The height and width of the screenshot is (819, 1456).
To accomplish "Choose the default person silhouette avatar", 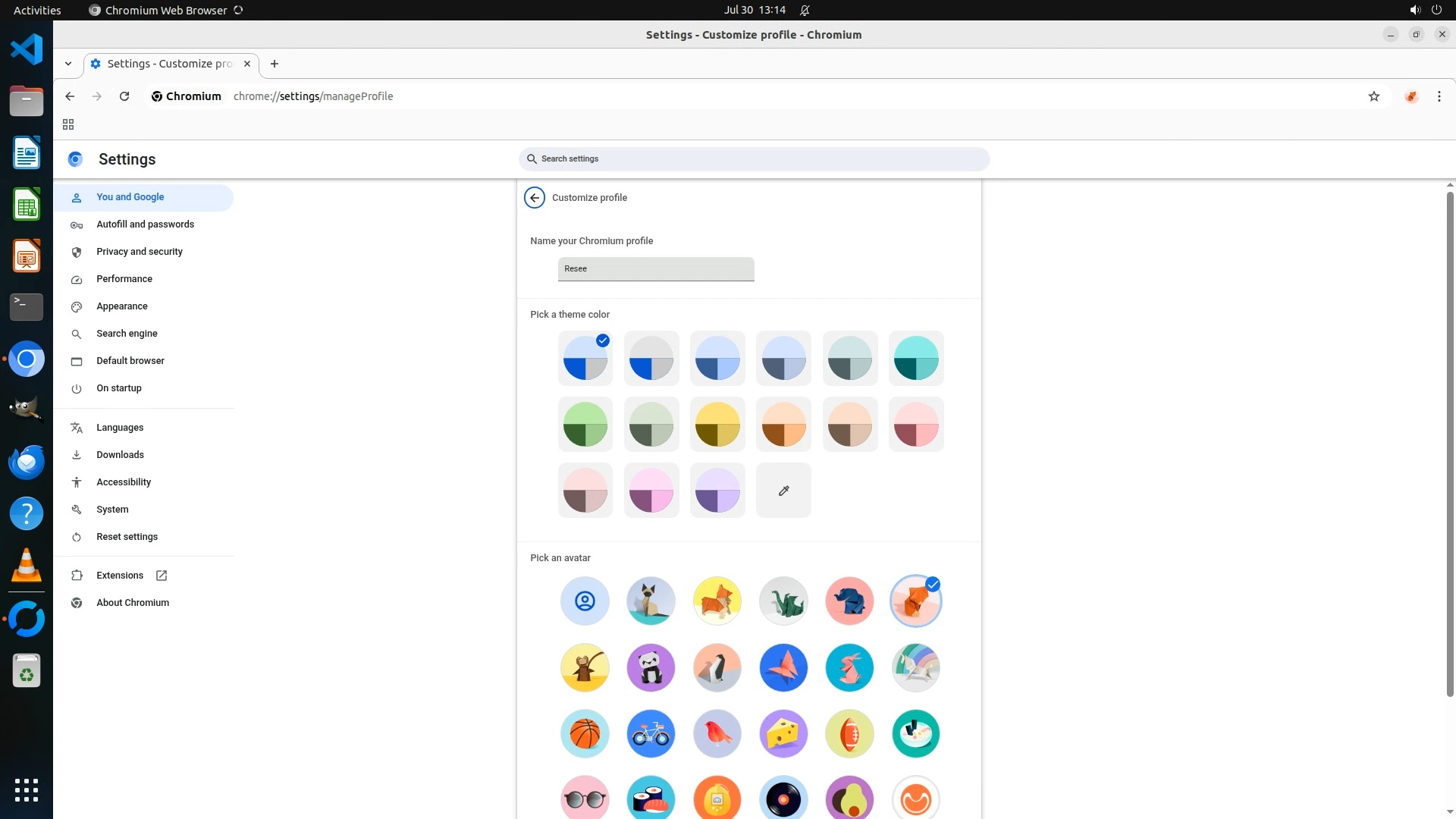I will 585,601.
